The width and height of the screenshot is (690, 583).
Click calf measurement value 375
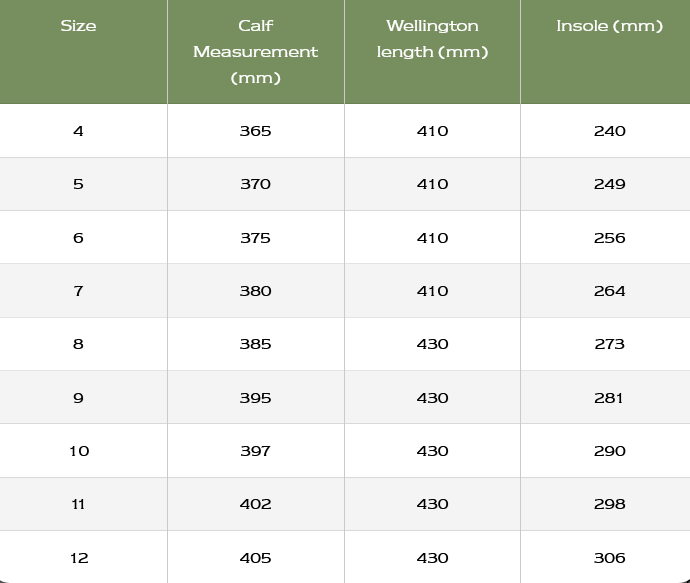click(x=256, y=238)
